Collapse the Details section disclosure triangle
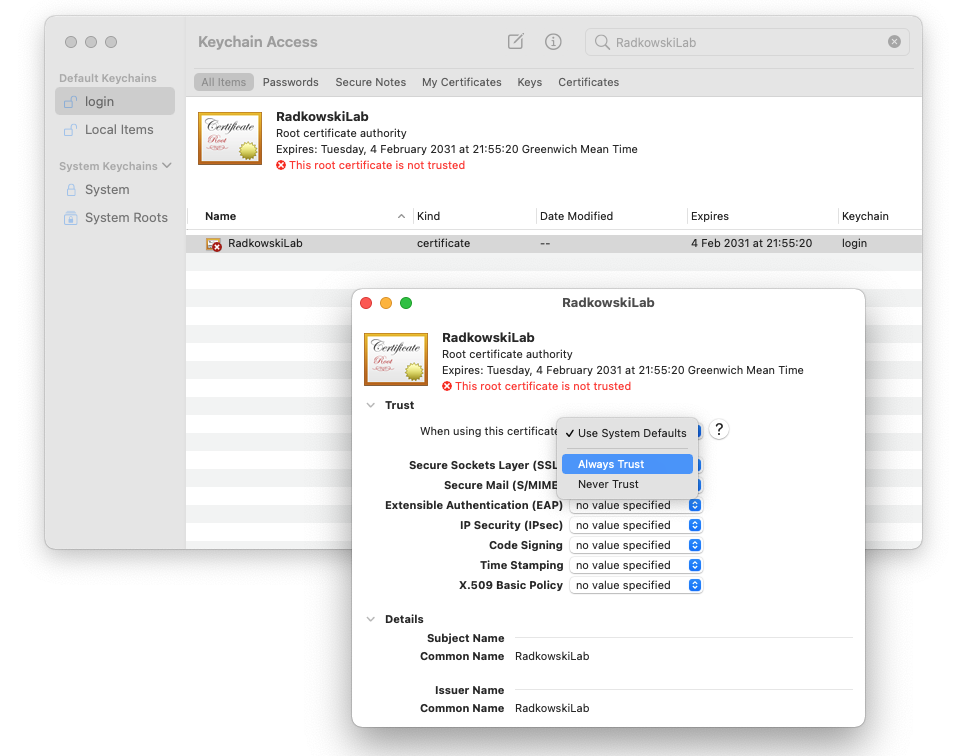The height and width of the screenshot is (756, 973). [370, 619]
